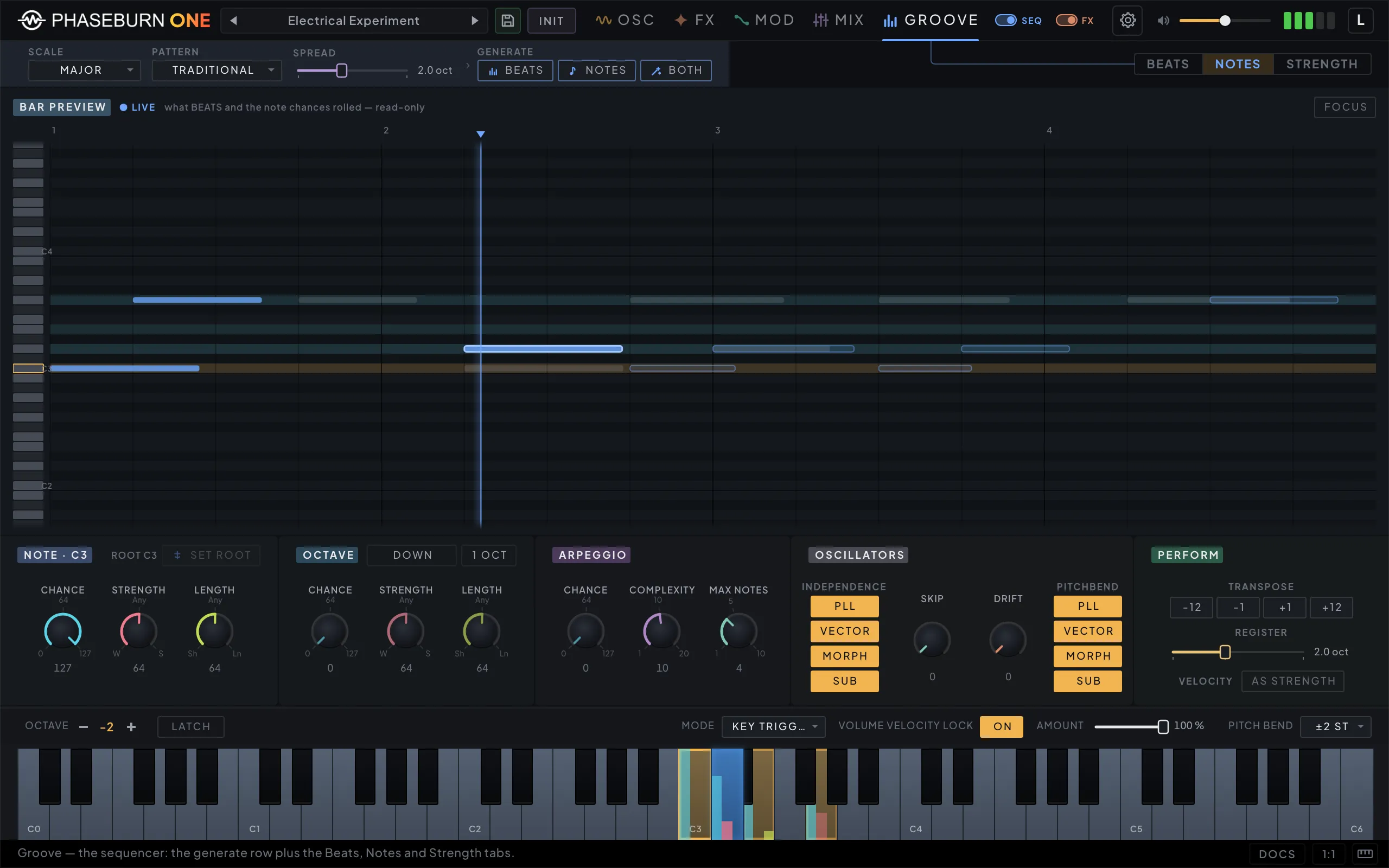This screenshot has height=868, width=1389.
Task: Switch to the MOD tab
Action: coord(764,21)
